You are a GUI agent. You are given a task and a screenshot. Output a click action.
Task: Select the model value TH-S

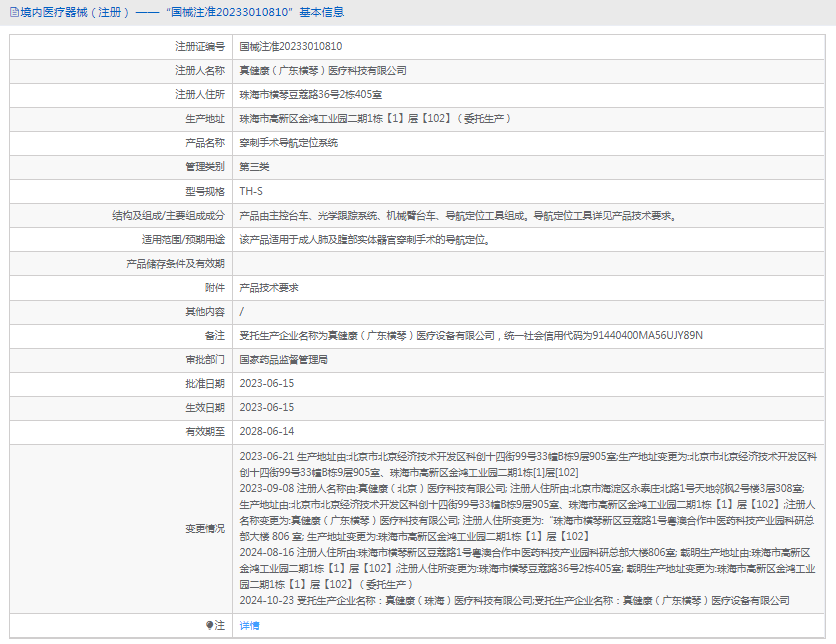coord(251,191)
